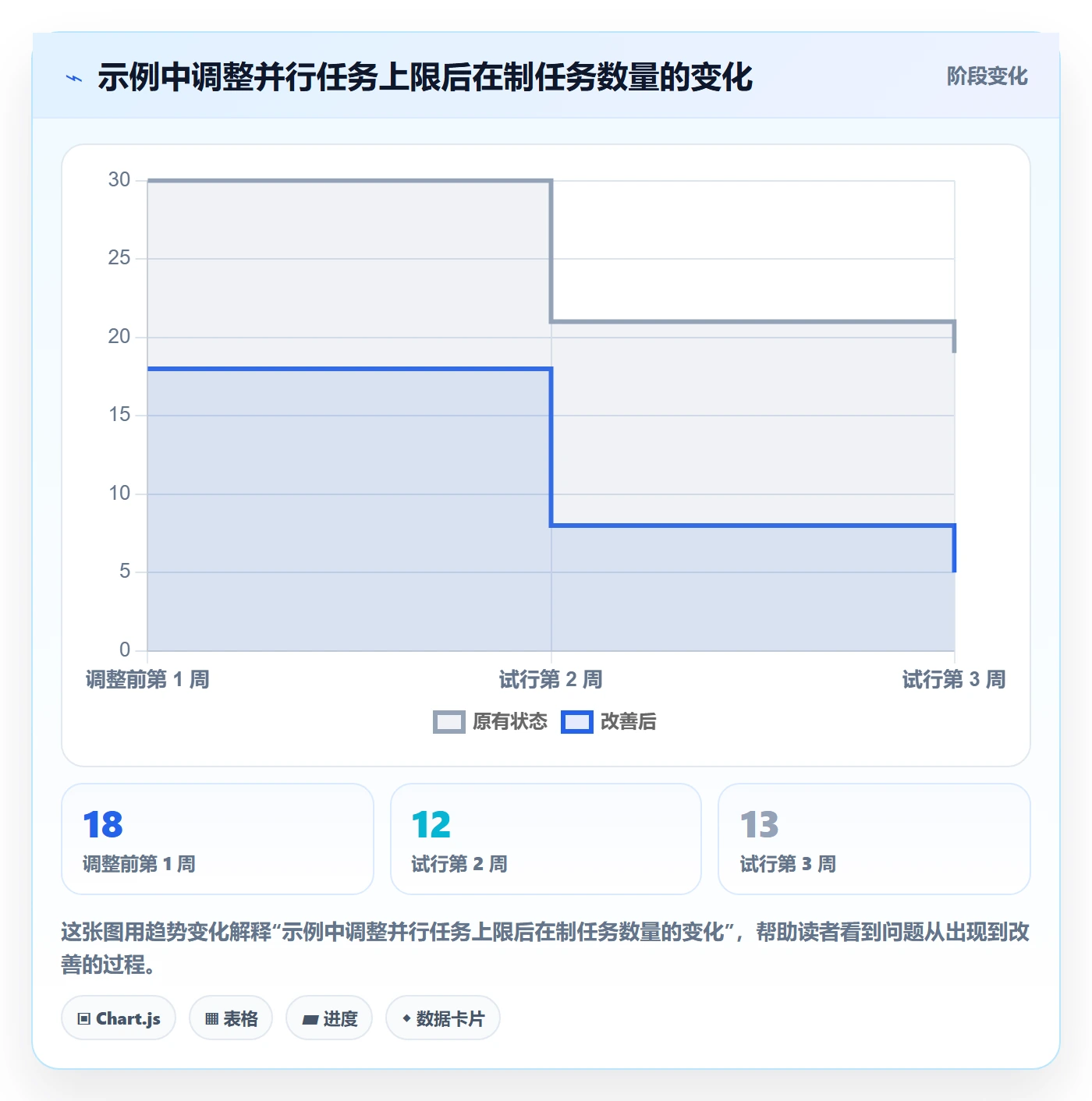Toggle the 改善后 legend swatch
Screen dimensions: 1092x1101
point(577,722)
